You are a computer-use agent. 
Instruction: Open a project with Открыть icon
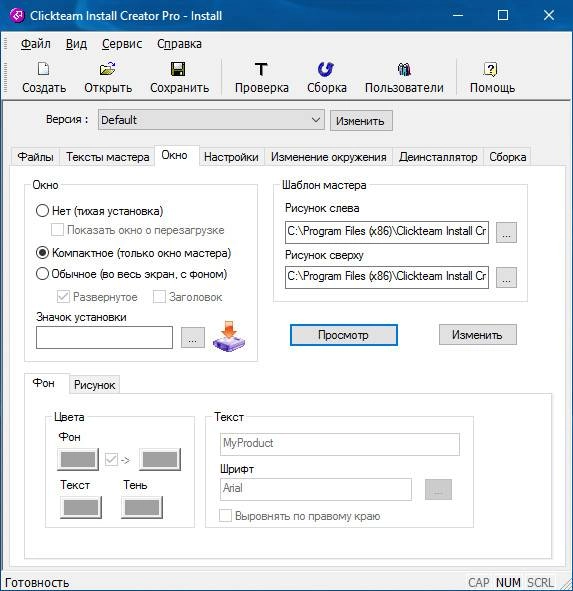click(x=108, y=69)
